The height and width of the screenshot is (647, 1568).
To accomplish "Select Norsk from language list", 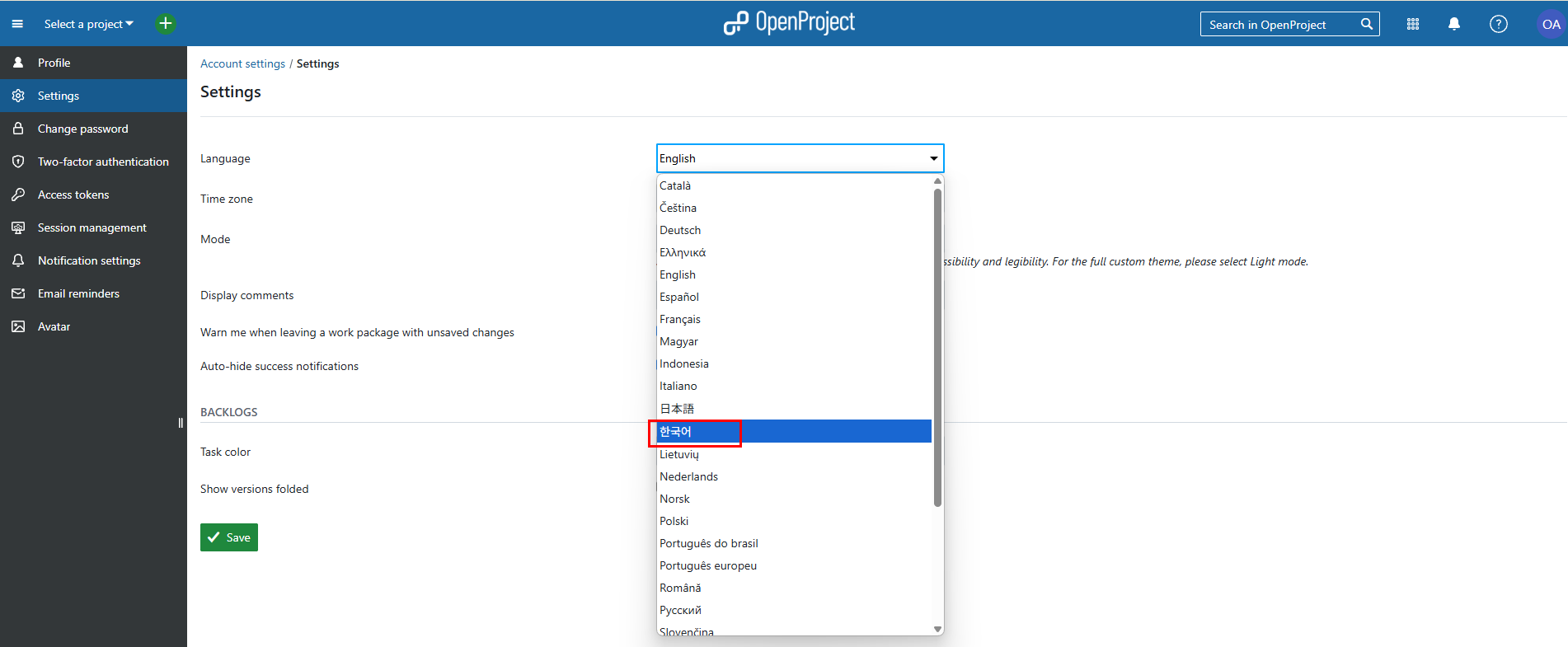I will 795,499.
